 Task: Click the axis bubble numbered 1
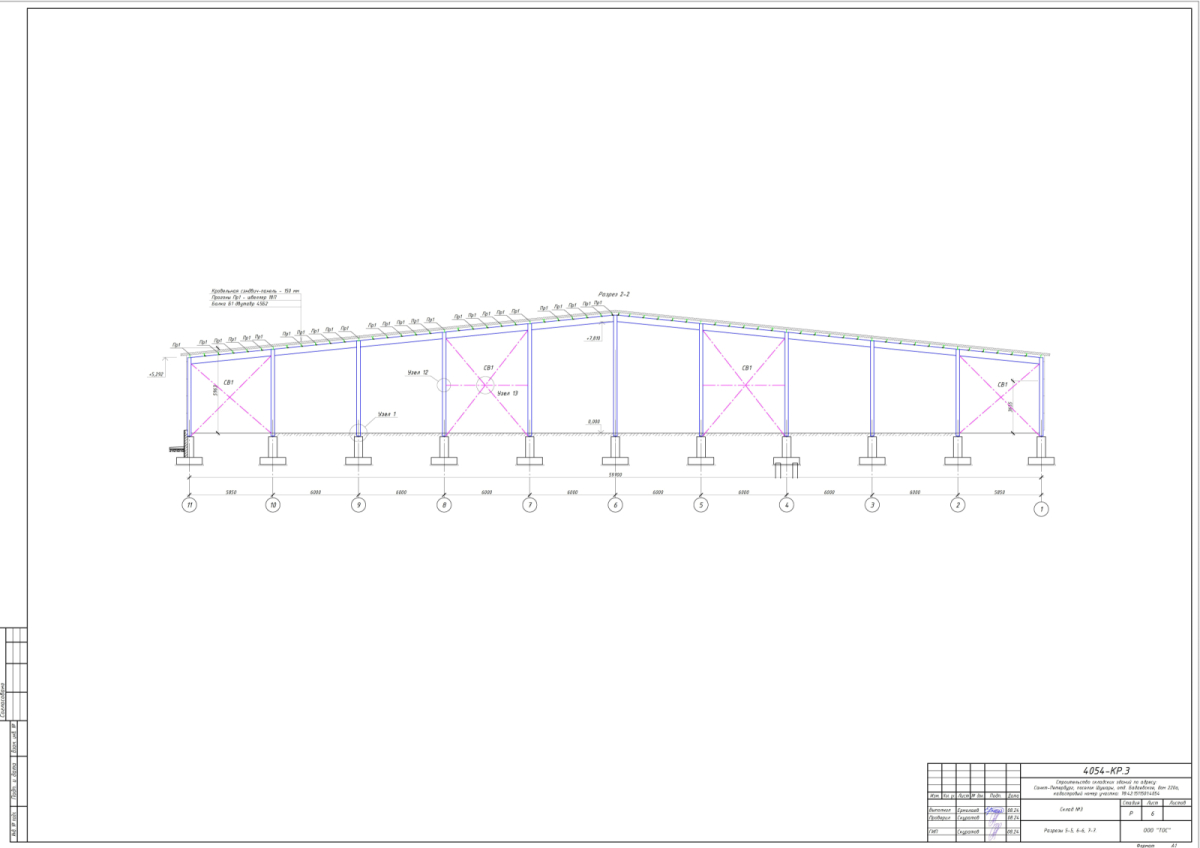pyautogui.click(x=1042, y=509)
